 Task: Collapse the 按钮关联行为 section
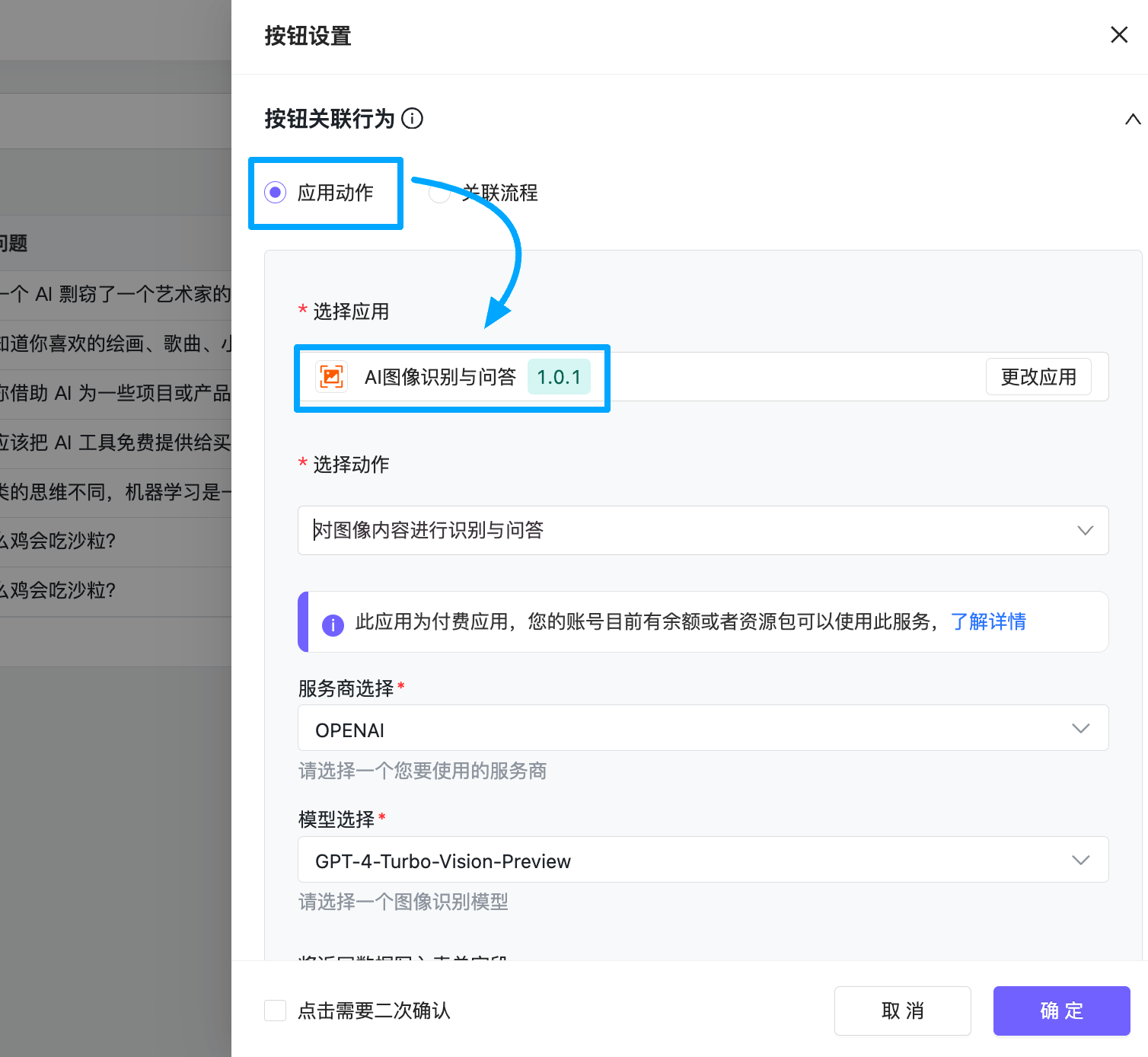coord(1133,119)
